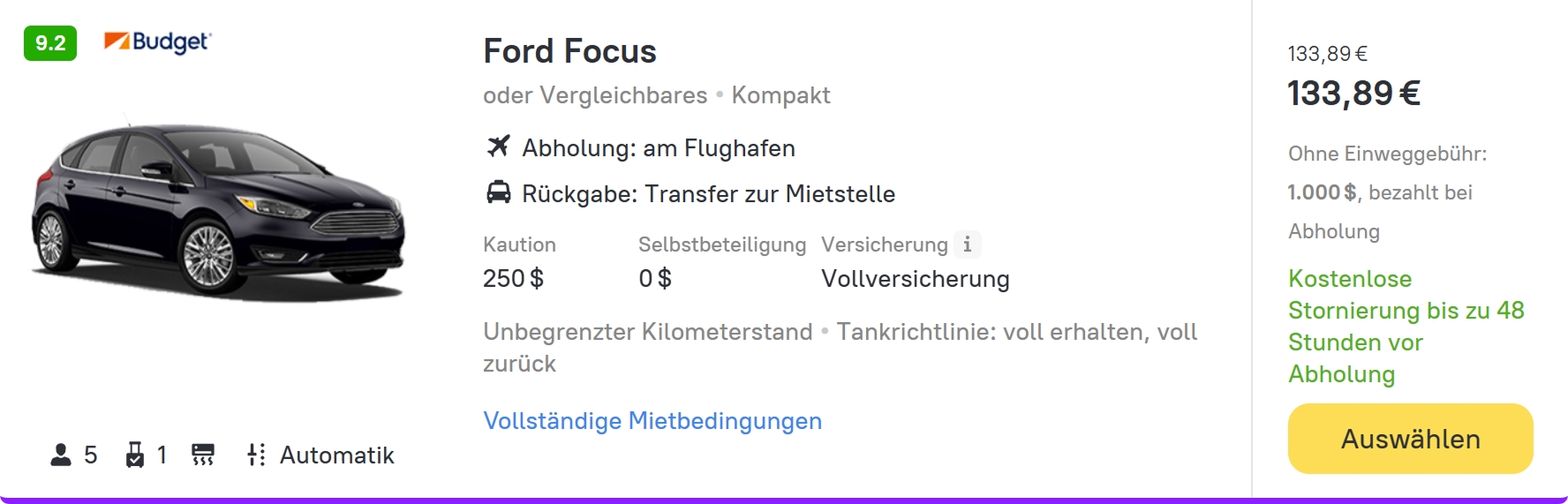Viewport: 1568px width, 504px height.
Task: Click the Automatik transmission label
Action: (x=336, y=455)
